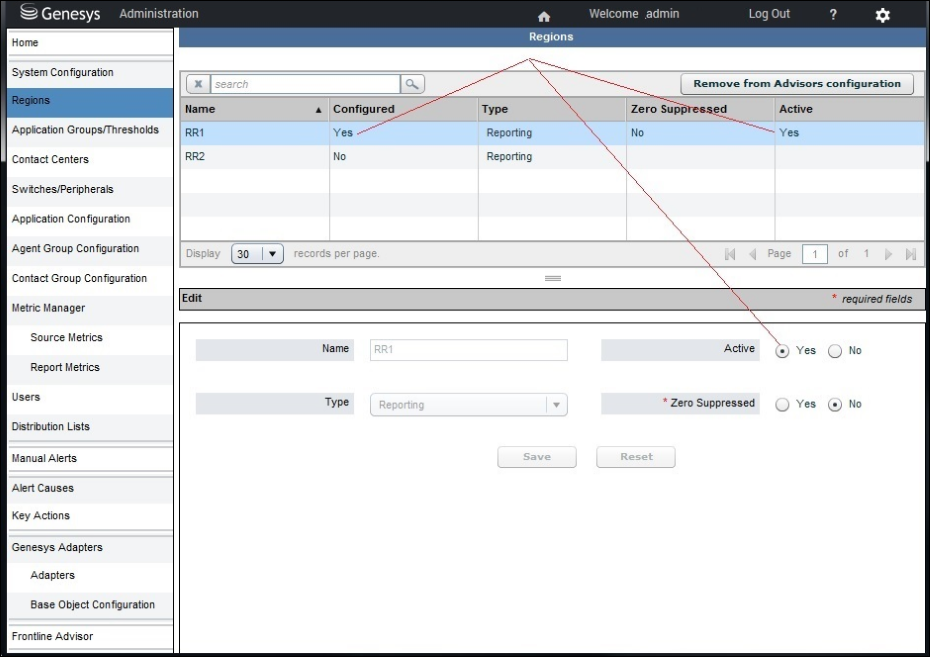Click the help question mark icon
The width and height of the screenshot is (930, 657).
(x=833, y=15)
